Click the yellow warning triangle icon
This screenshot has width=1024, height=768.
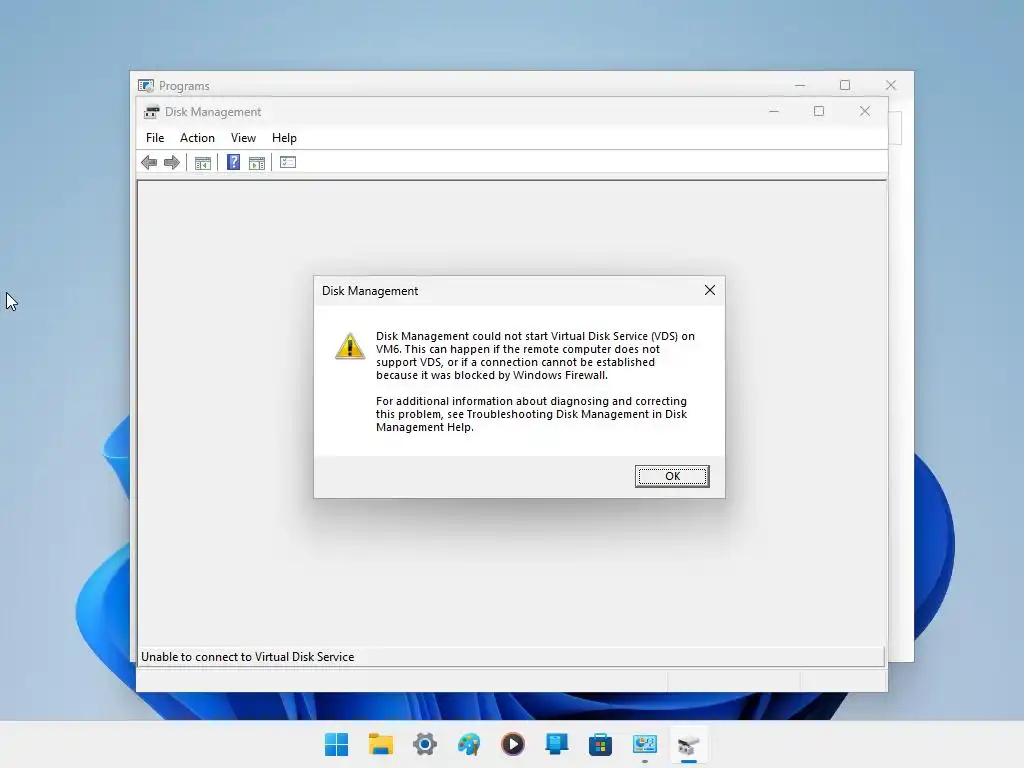pyautogui.click(x=350, y=346)
